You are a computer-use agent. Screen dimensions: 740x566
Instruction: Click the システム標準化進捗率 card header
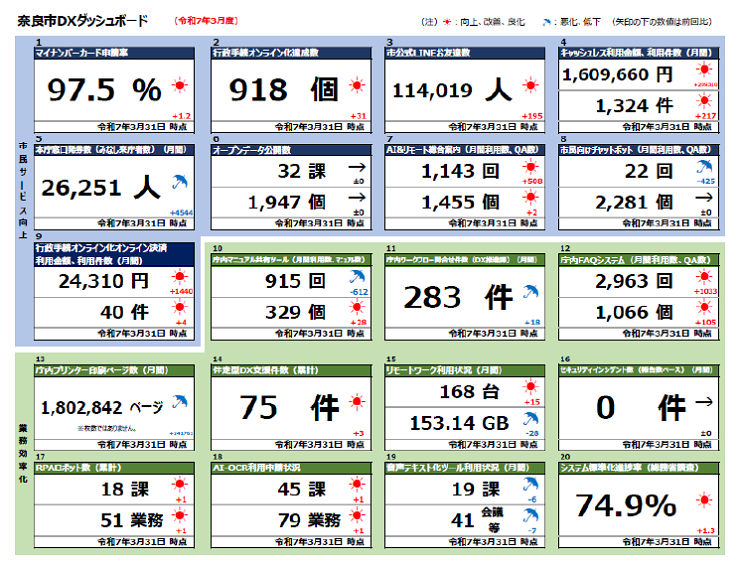(x=639, y=468)
